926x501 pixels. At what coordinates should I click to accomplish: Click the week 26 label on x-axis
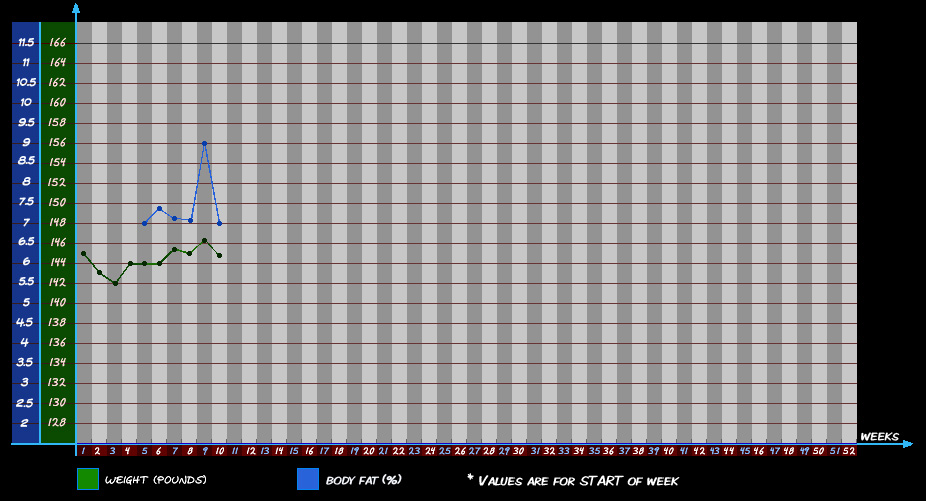click(459, 451)
